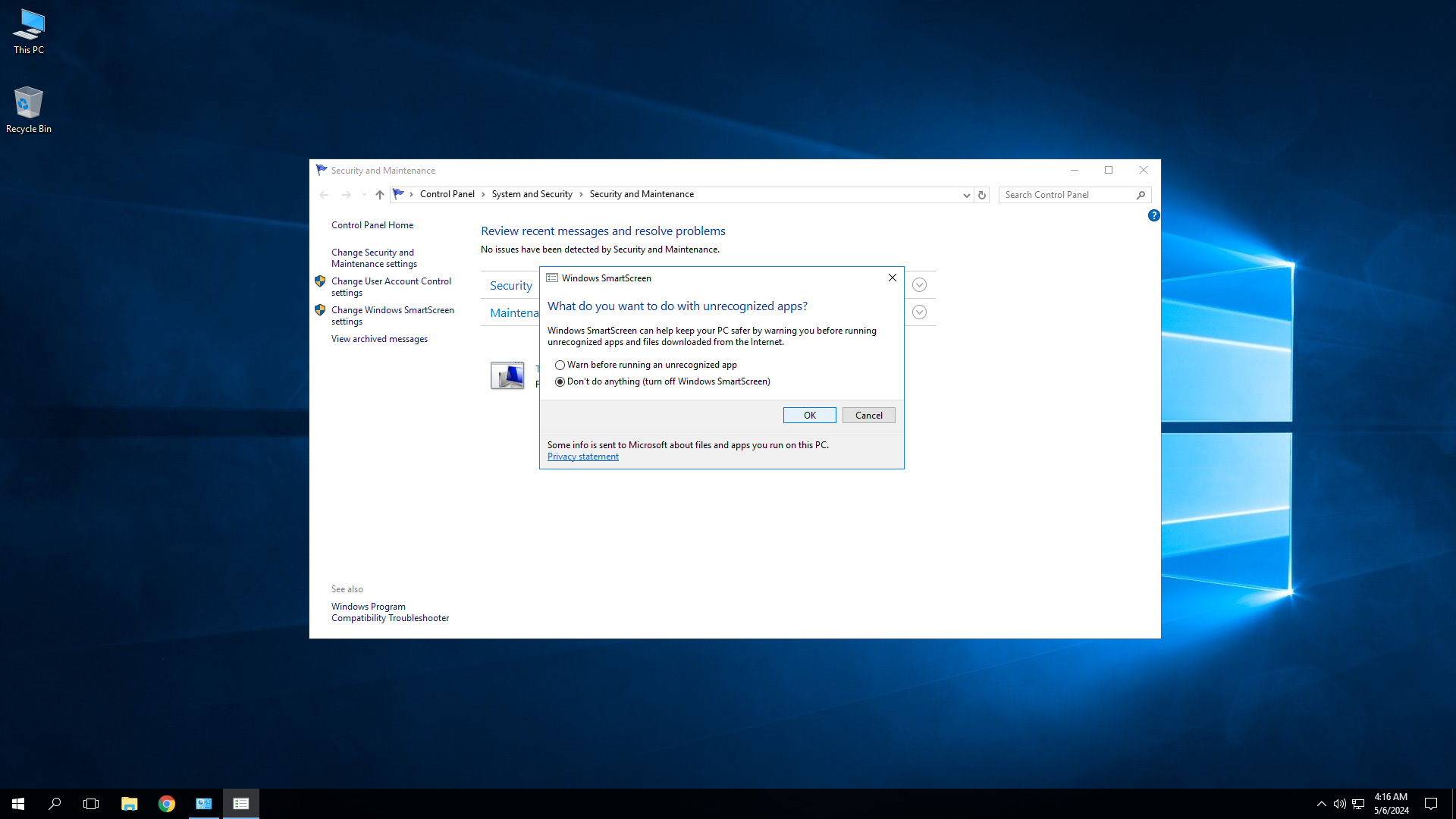Open Task View on taskbar

91,804
